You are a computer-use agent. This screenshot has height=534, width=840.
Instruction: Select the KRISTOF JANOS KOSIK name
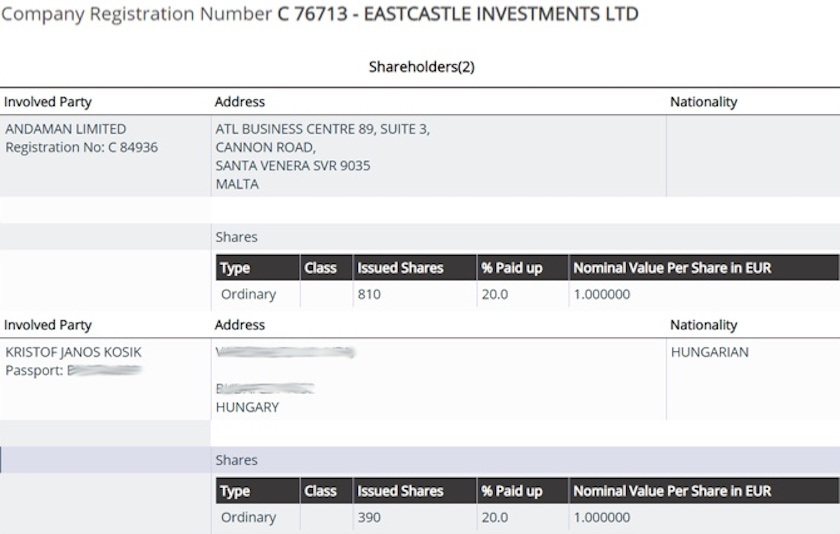[73, 352]
